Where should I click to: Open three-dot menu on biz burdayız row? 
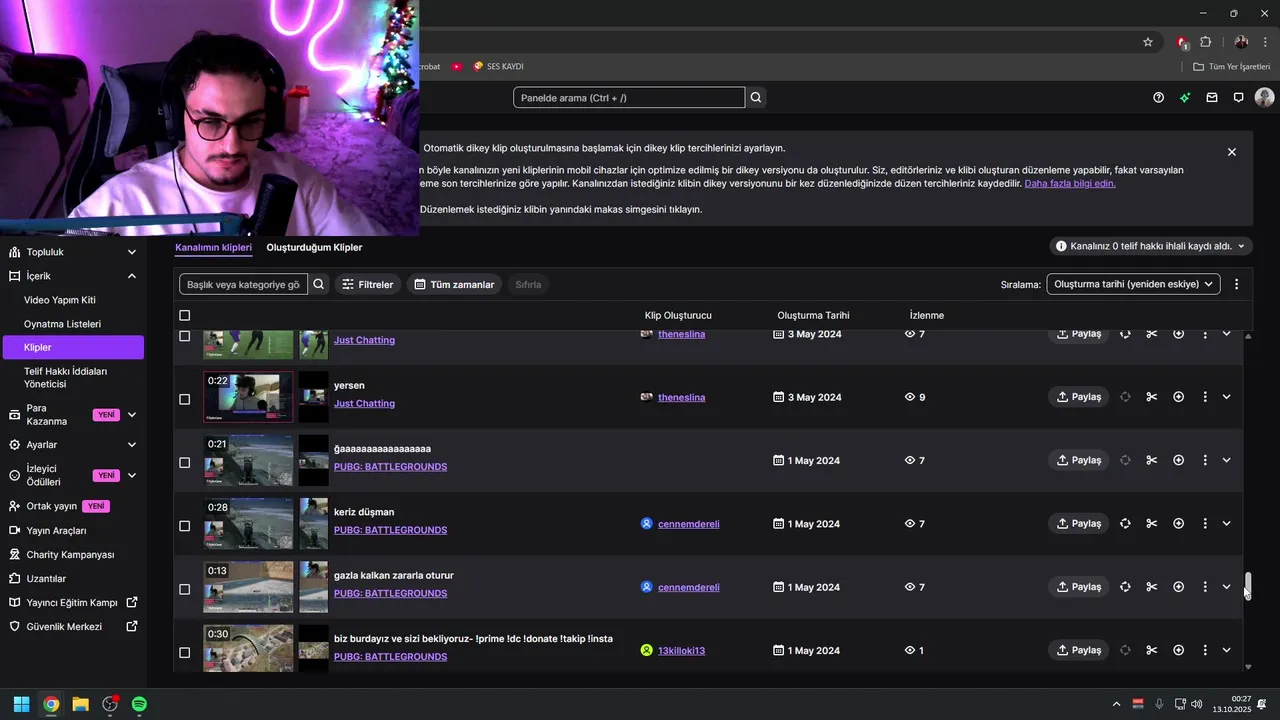pos(1205,650)
